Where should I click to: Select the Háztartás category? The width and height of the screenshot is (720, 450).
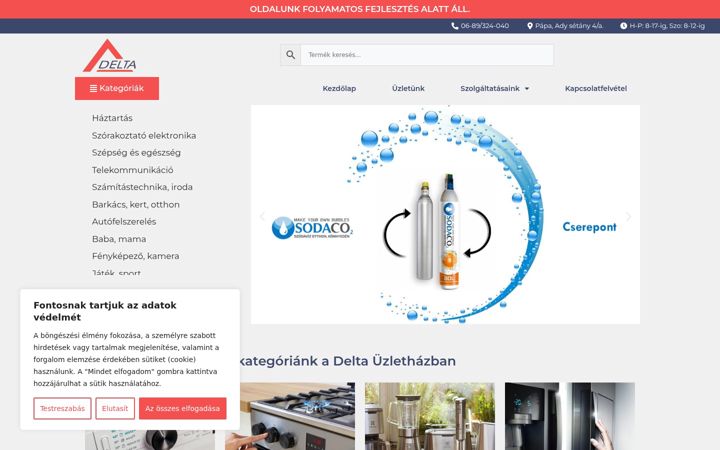point(112,118)
